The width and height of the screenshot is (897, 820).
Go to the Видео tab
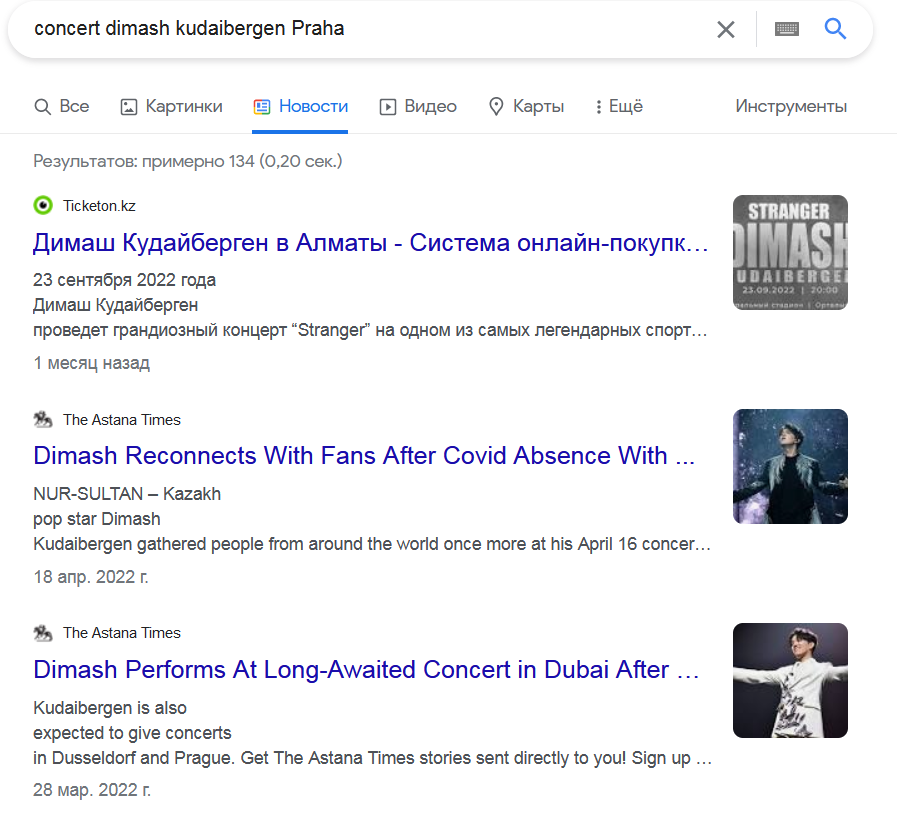point(418,107)
